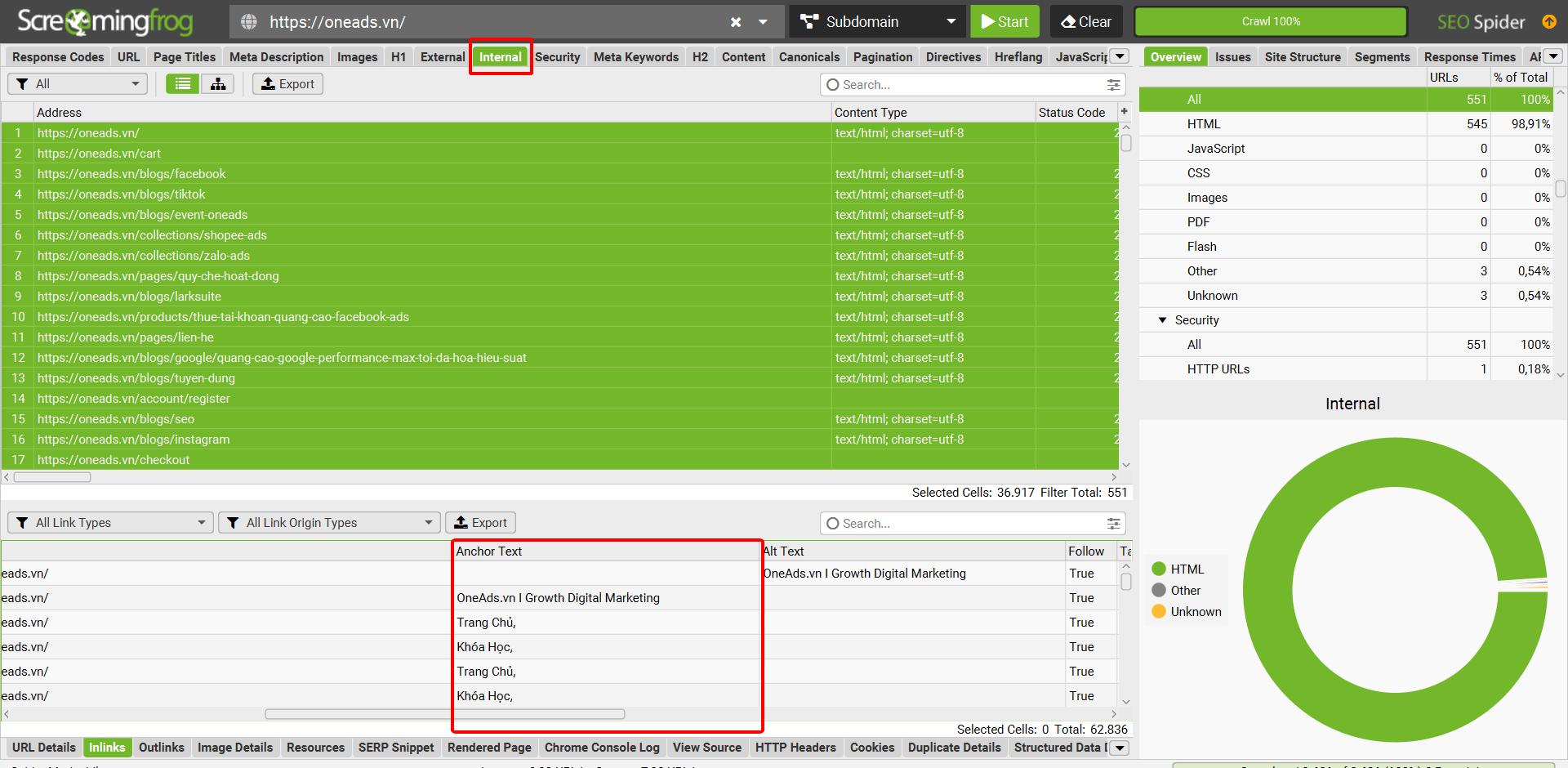The image size is (1568, 768).
Task: Sort by Anchor Text column header
Action: 607,551
